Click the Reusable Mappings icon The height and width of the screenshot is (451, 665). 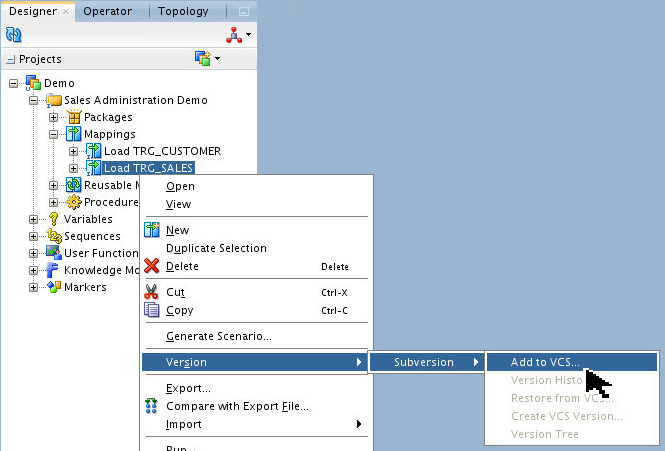click(73, 185)
